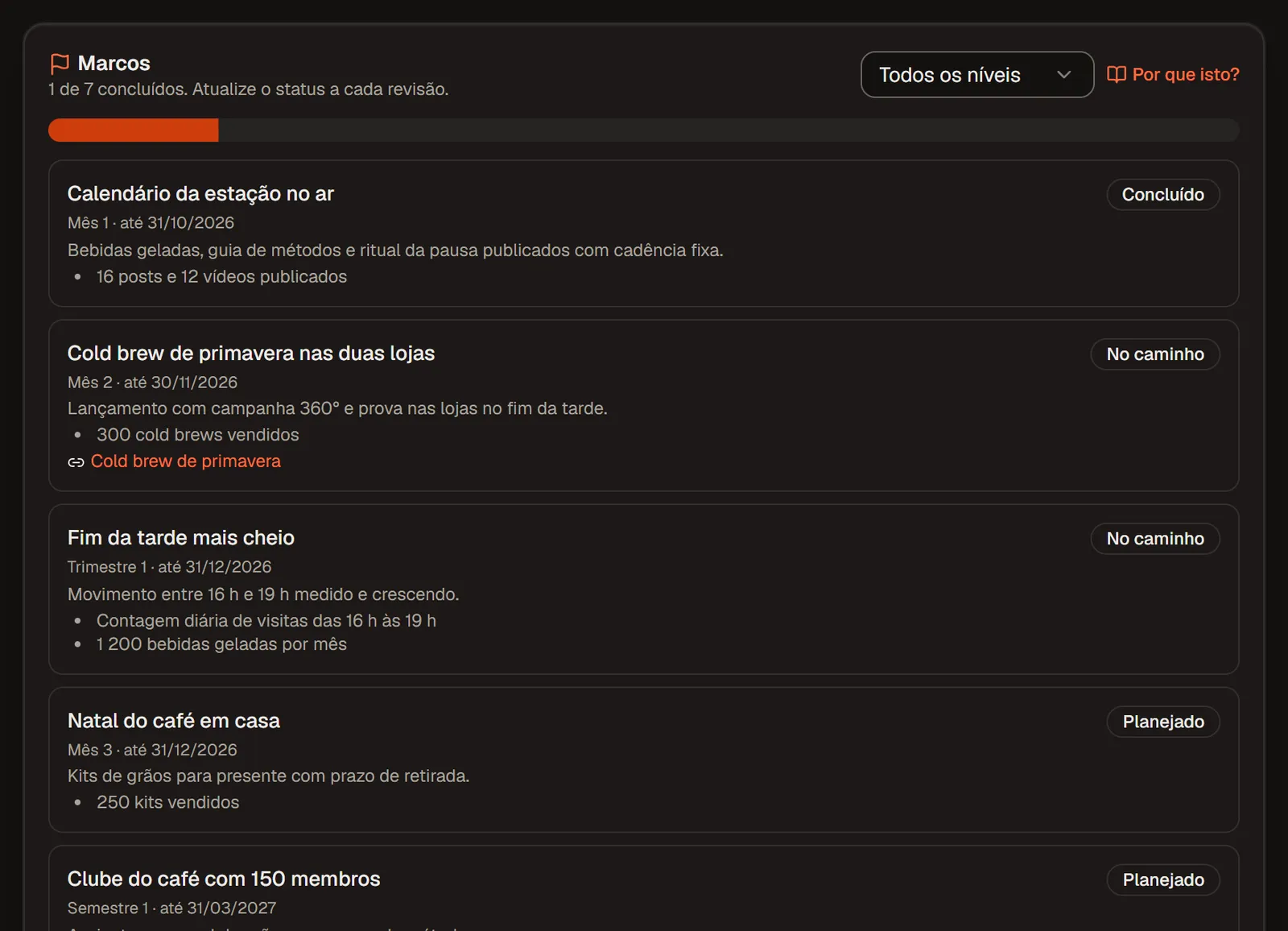Image resolution: width=1288 pixels, height=931 pixels.
Task: Click the 300 cold brews vendidos bullet
Action: 198,435
